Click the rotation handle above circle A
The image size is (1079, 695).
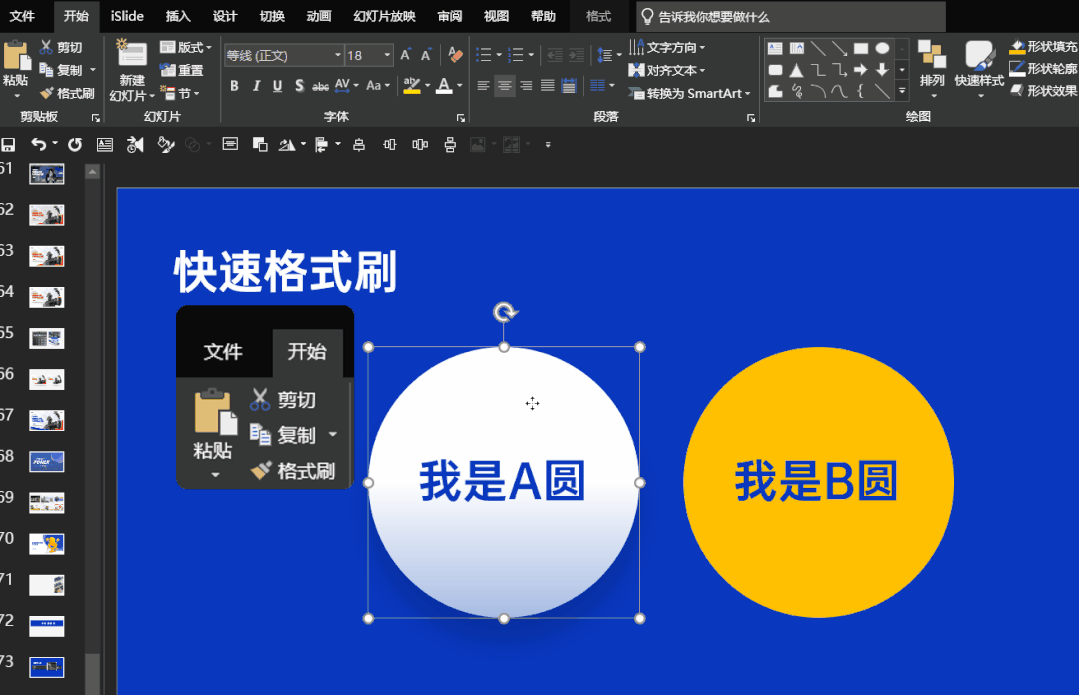(504, 312)
